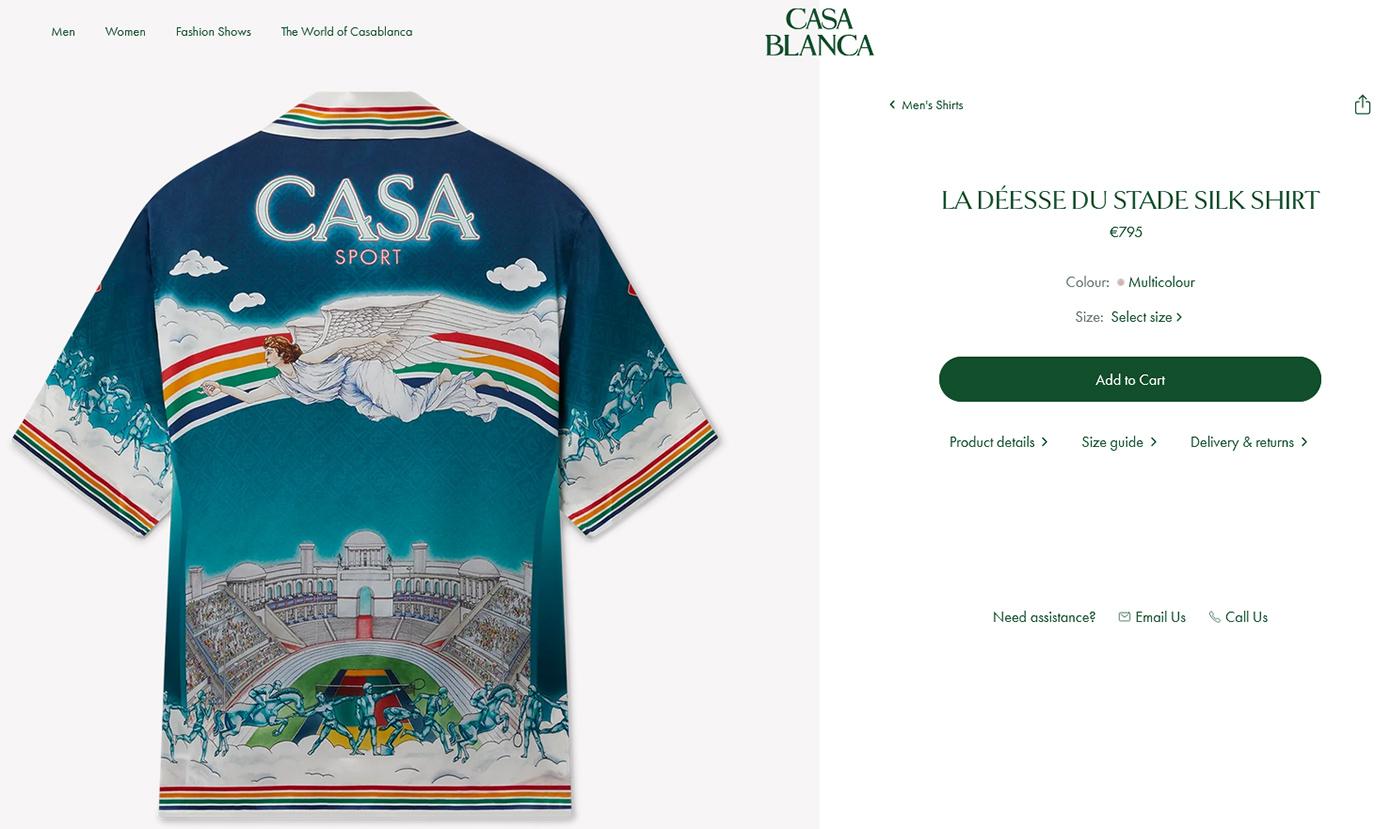
Task: Open the Women menu
Action: tap(125, 32)
